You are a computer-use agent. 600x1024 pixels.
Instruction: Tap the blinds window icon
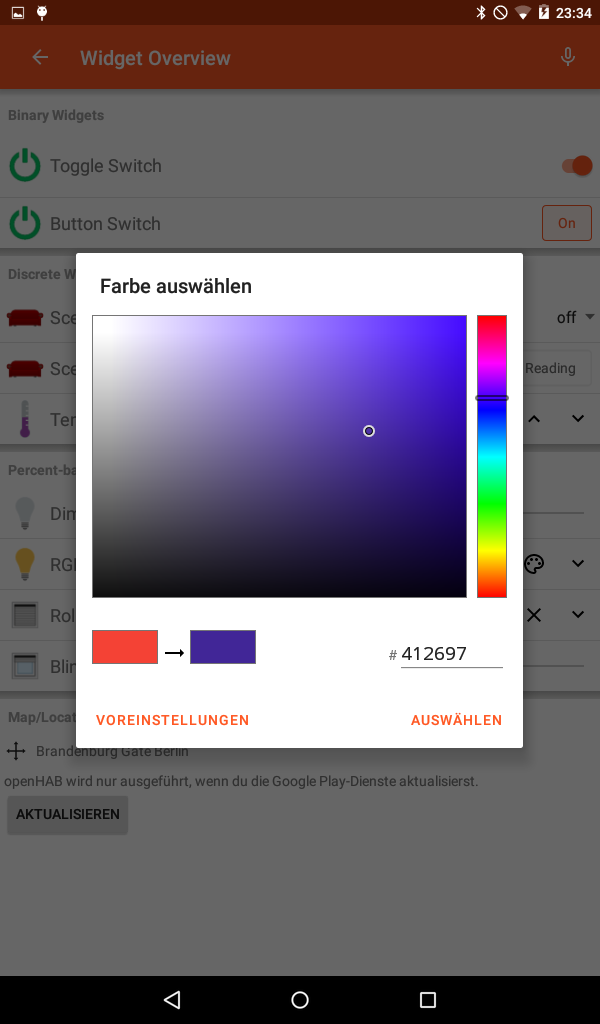coord(25,666)
